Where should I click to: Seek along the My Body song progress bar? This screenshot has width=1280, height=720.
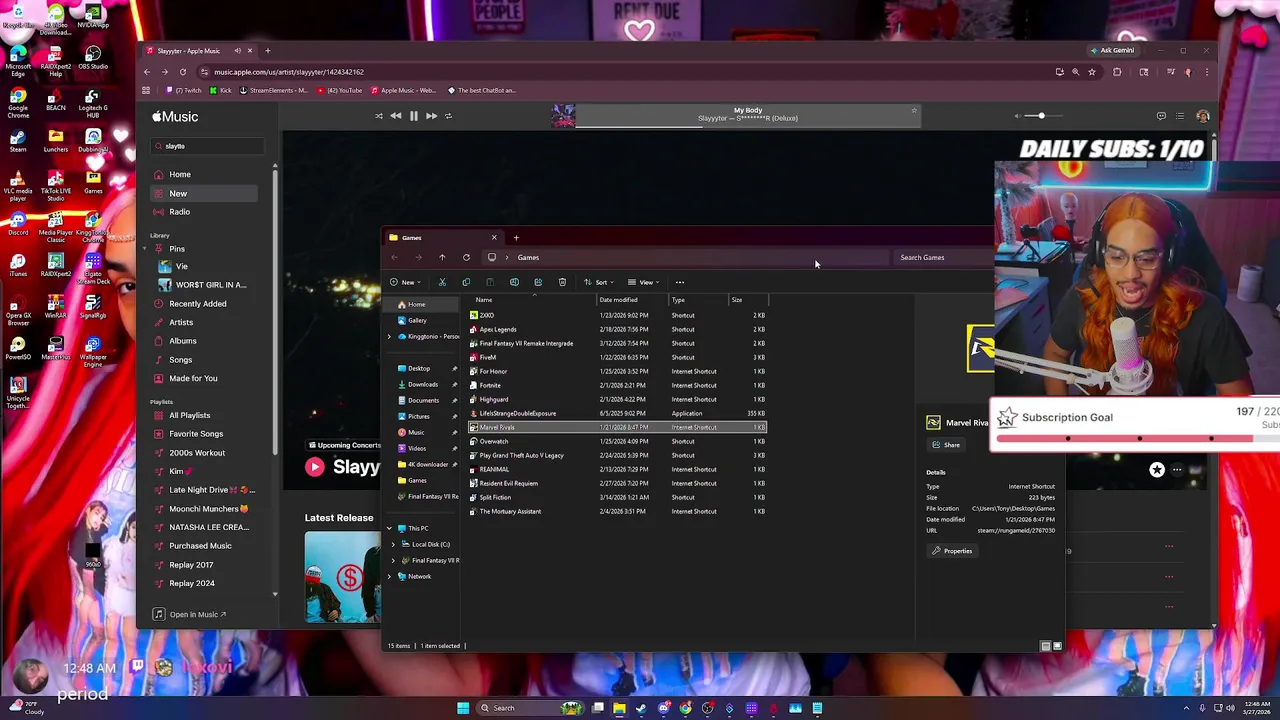(x=747, y=126)
